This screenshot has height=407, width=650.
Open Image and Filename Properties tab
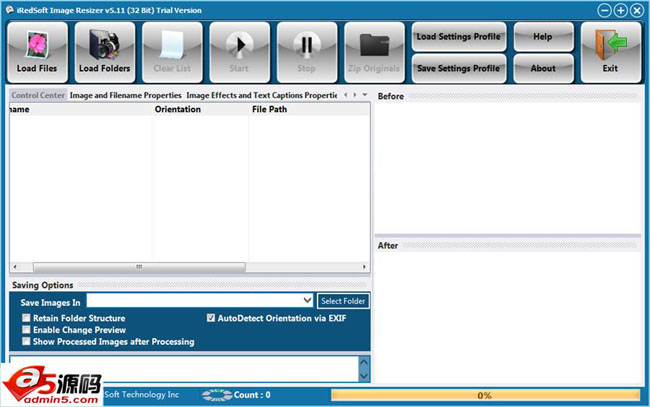[x=126, y=95]
